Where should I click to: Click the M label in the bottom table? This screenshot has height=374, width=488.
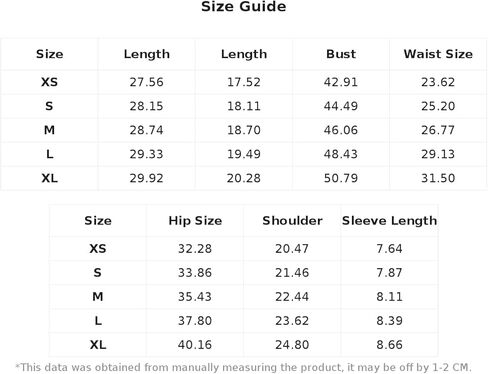pos(98,297)
